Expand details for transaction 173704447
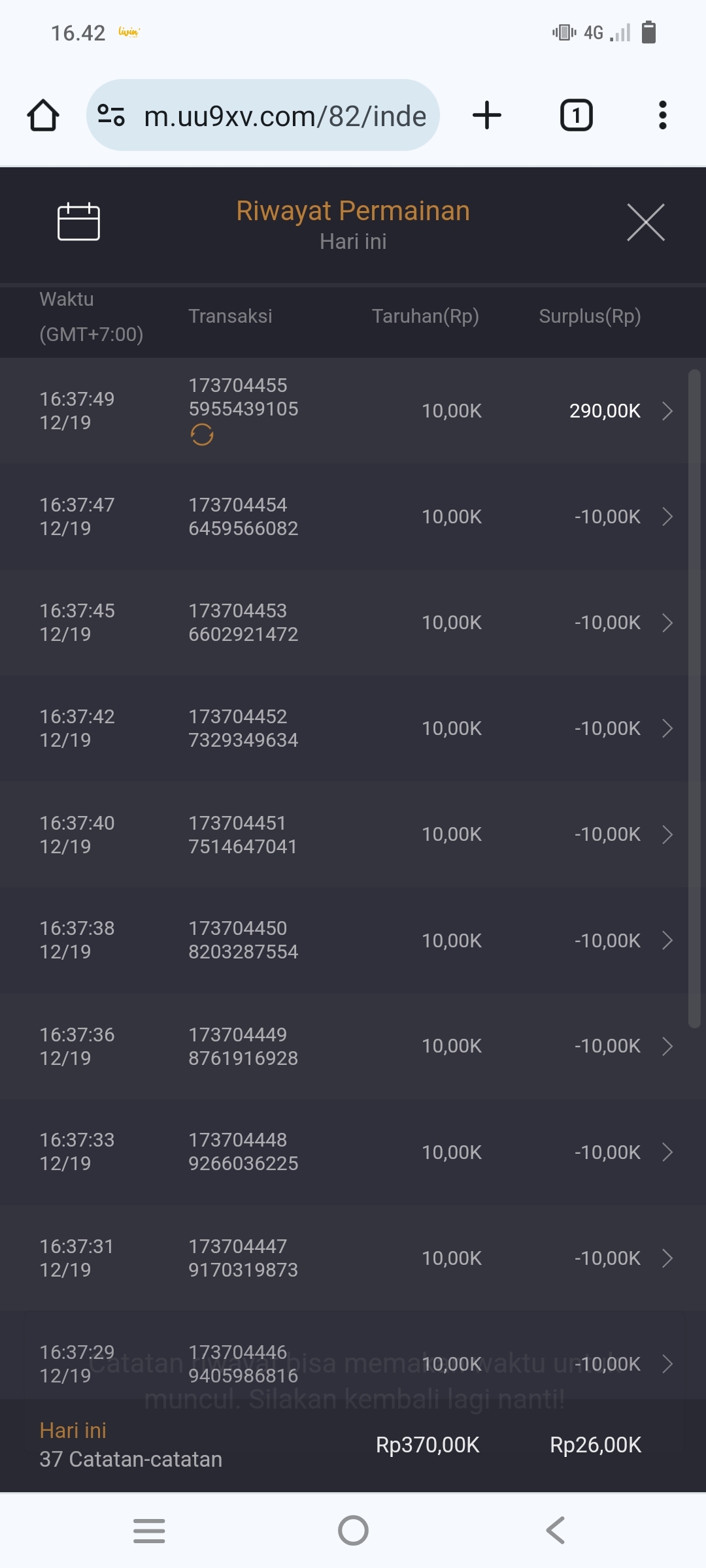 (x=667, y=1258)
